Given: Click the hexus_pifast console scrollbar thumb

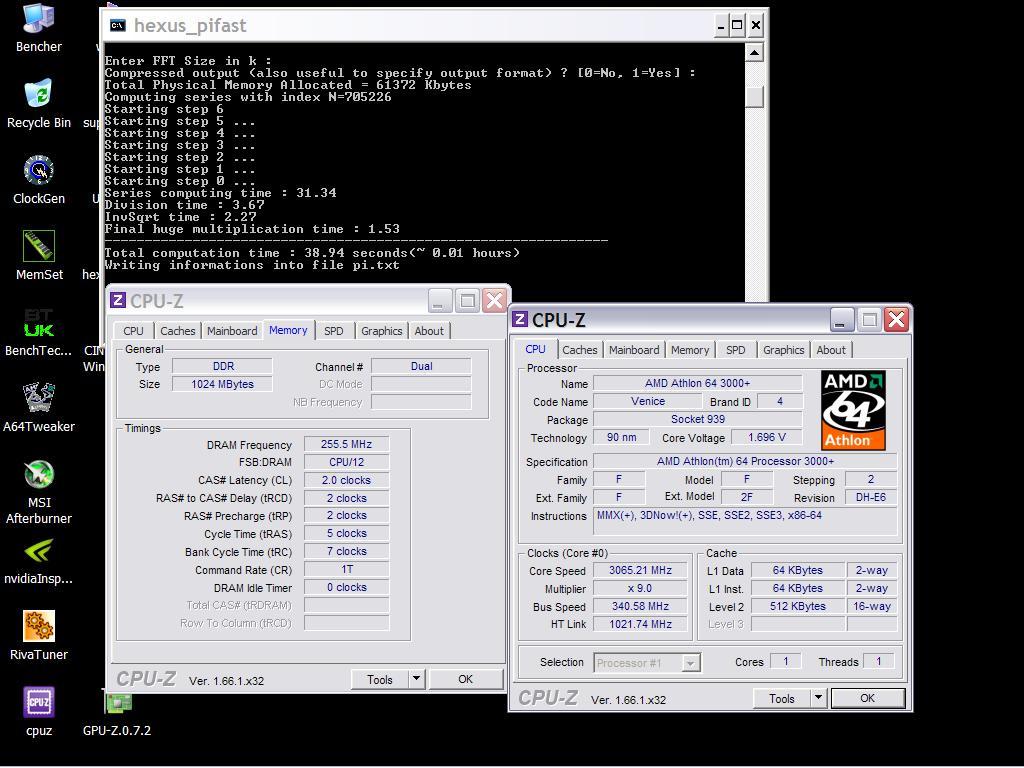Looking at the screenshot, I should coord(754,97).
